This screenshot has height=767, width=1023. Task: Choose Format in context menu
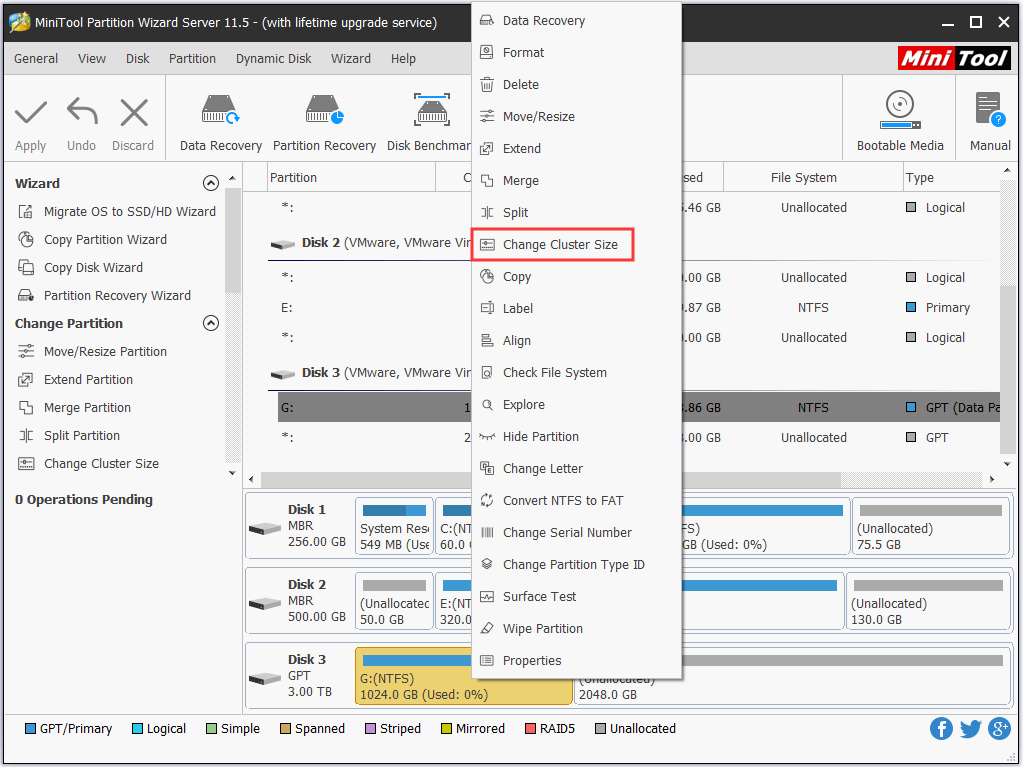pyautogui.click(x=577, y=53)
